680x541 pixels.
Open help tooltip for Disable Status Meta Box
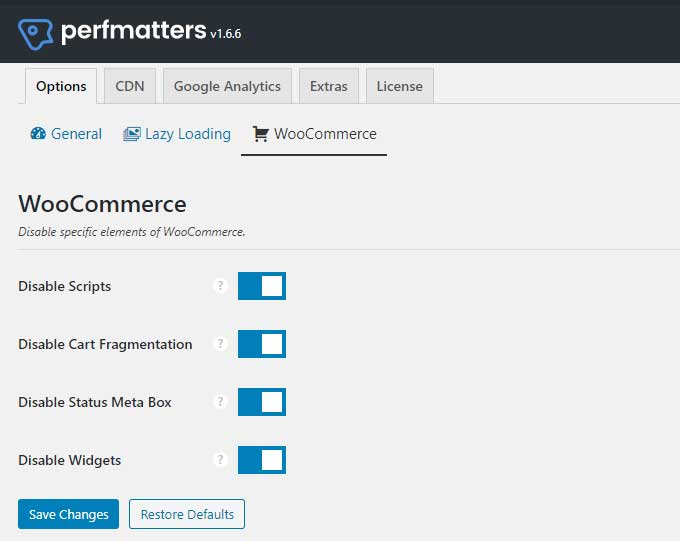(220, 402)
